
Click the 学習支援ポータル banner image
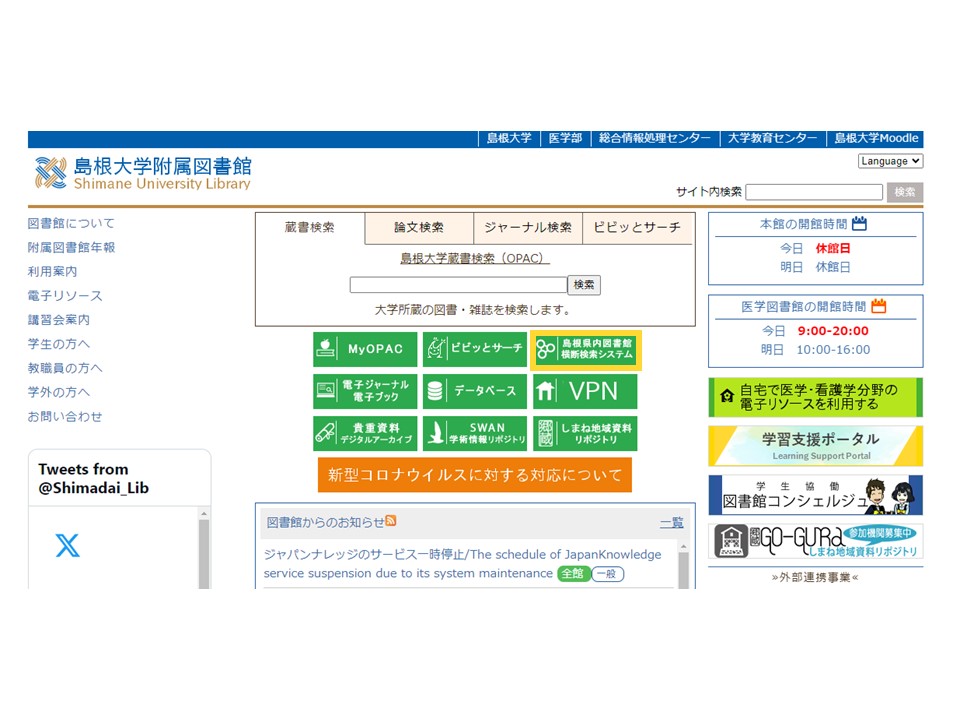(815, 445)
